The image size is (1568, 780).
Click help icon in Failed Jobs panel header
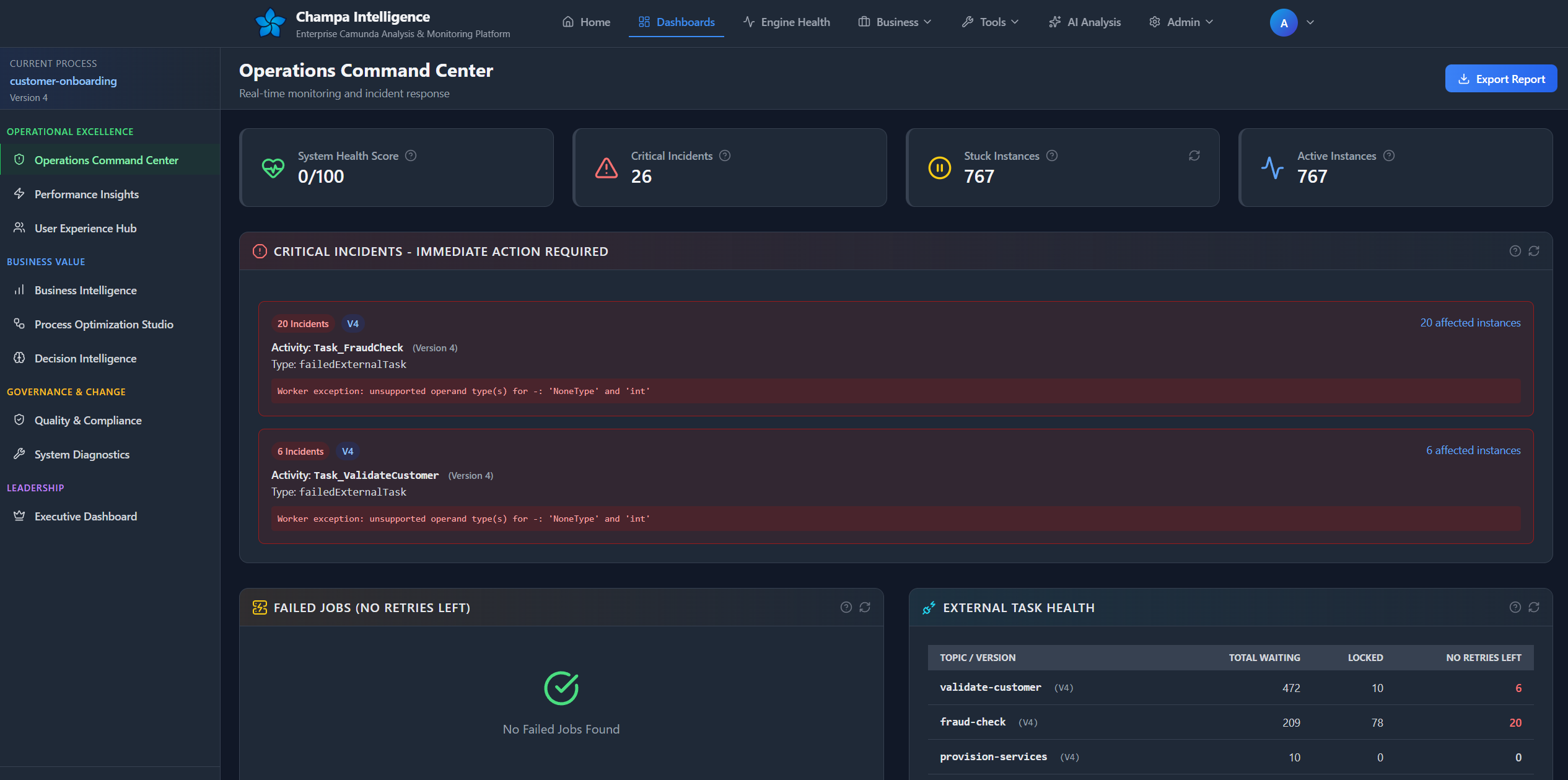(846, 607)
